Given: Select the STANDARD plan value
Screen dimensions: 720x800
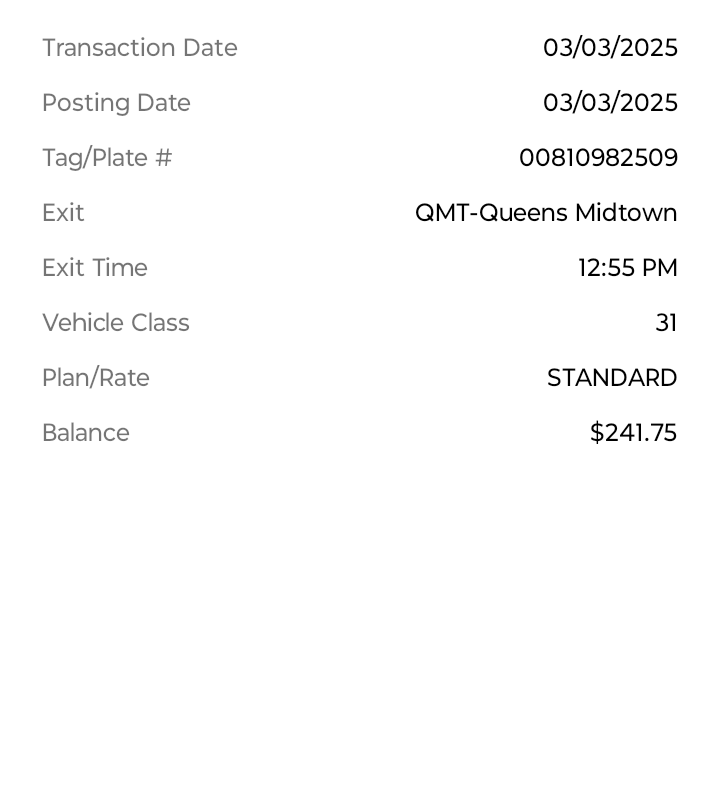Looking at the screenshot, I should pos(612,378).
